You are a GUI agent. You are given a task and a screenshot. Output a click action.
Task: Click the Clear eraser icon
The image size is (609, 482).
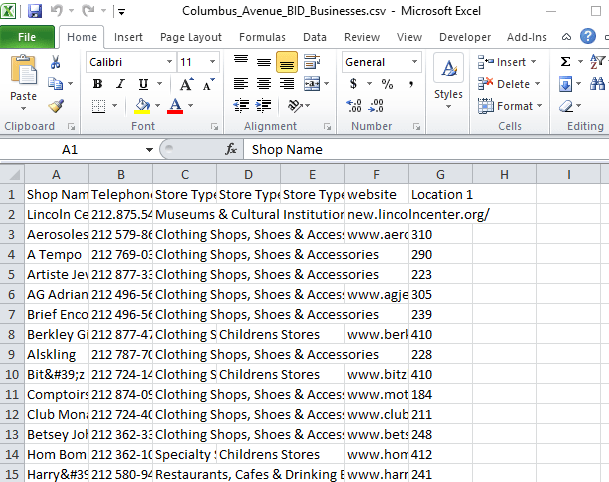[566, 106]
